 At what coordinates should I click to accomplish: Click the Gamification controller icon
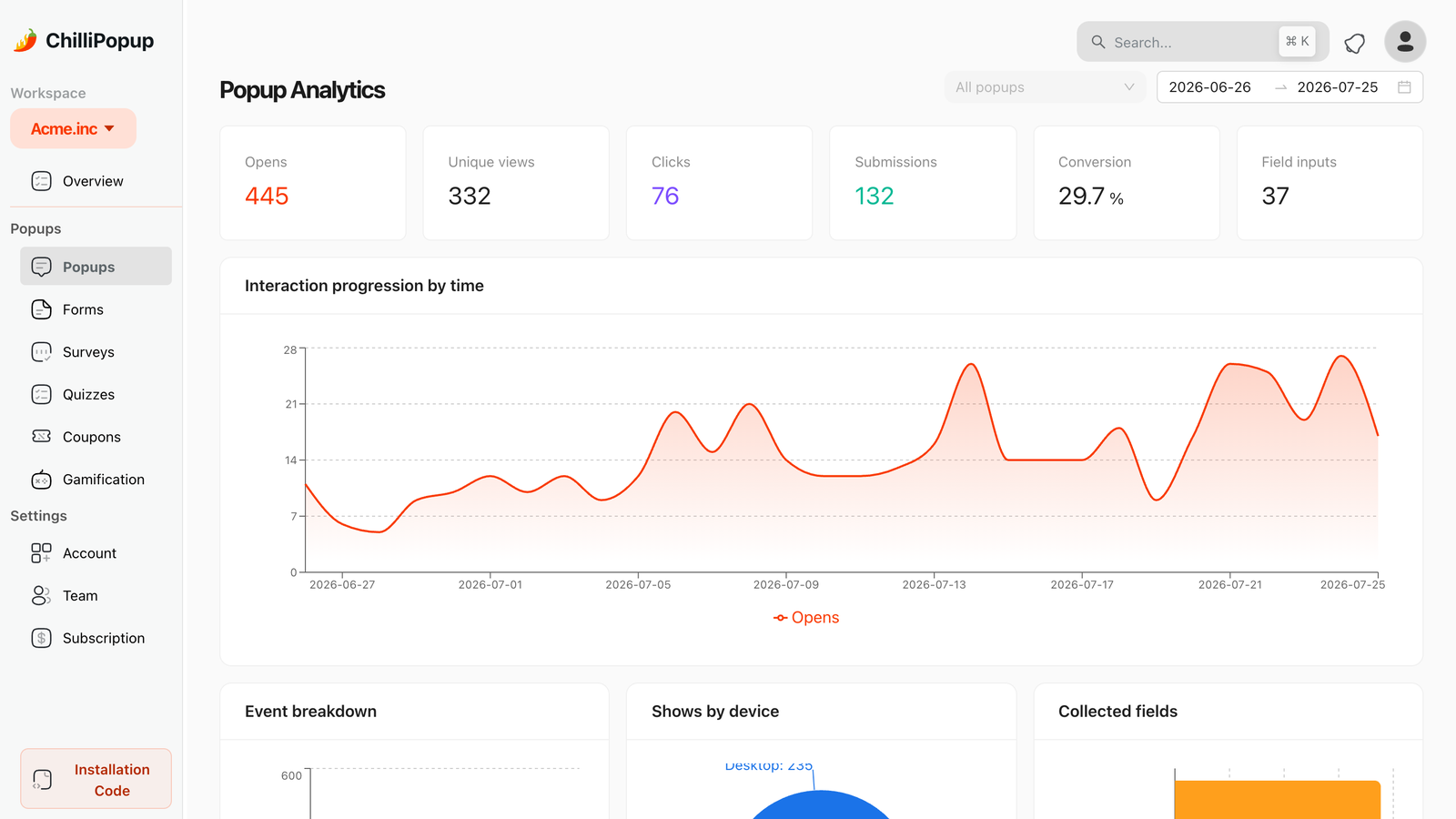(x=42, y=480)
